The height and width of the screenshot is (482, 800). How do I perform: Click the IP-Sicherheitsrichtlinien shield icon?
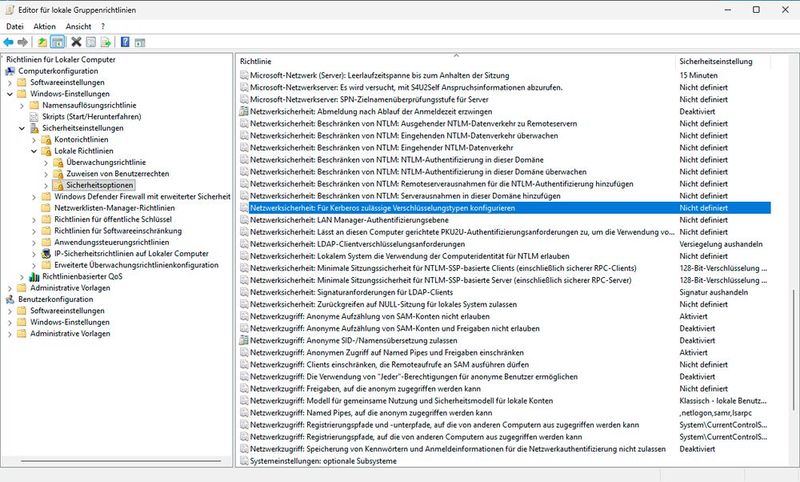(x=46, y=253)
